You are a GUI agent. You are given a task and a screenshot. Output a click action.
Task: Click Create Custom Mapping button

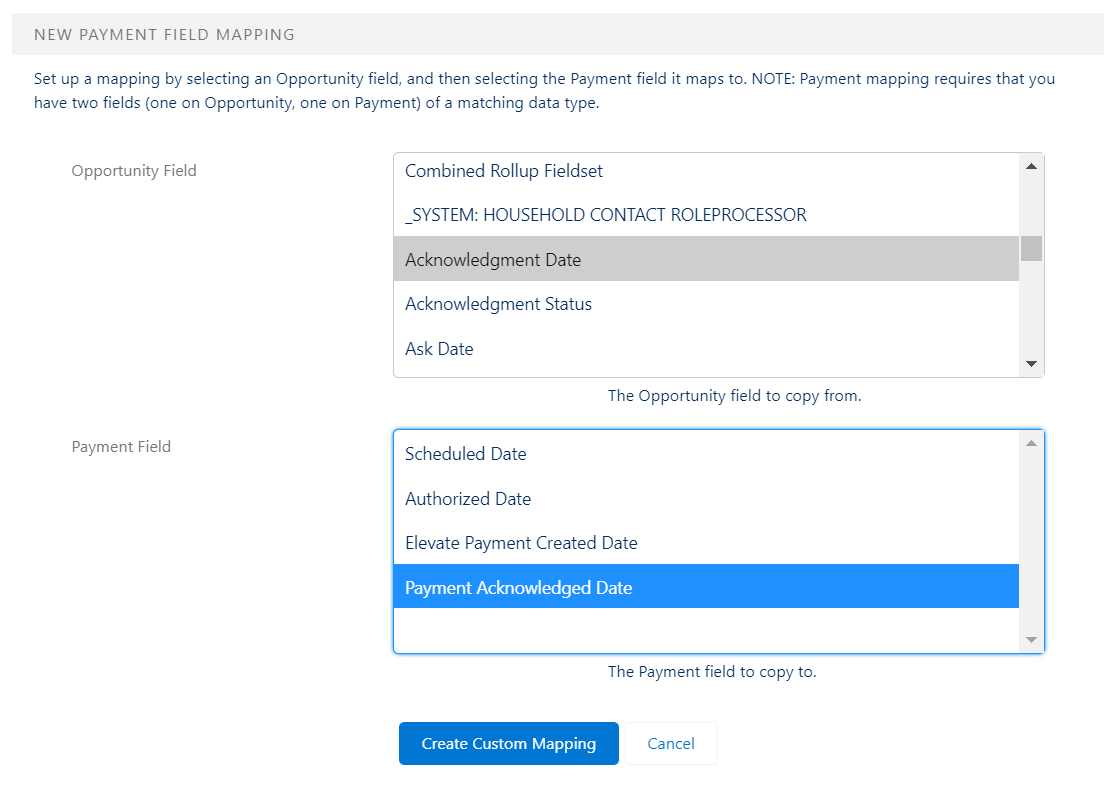[x=508, y=744]
